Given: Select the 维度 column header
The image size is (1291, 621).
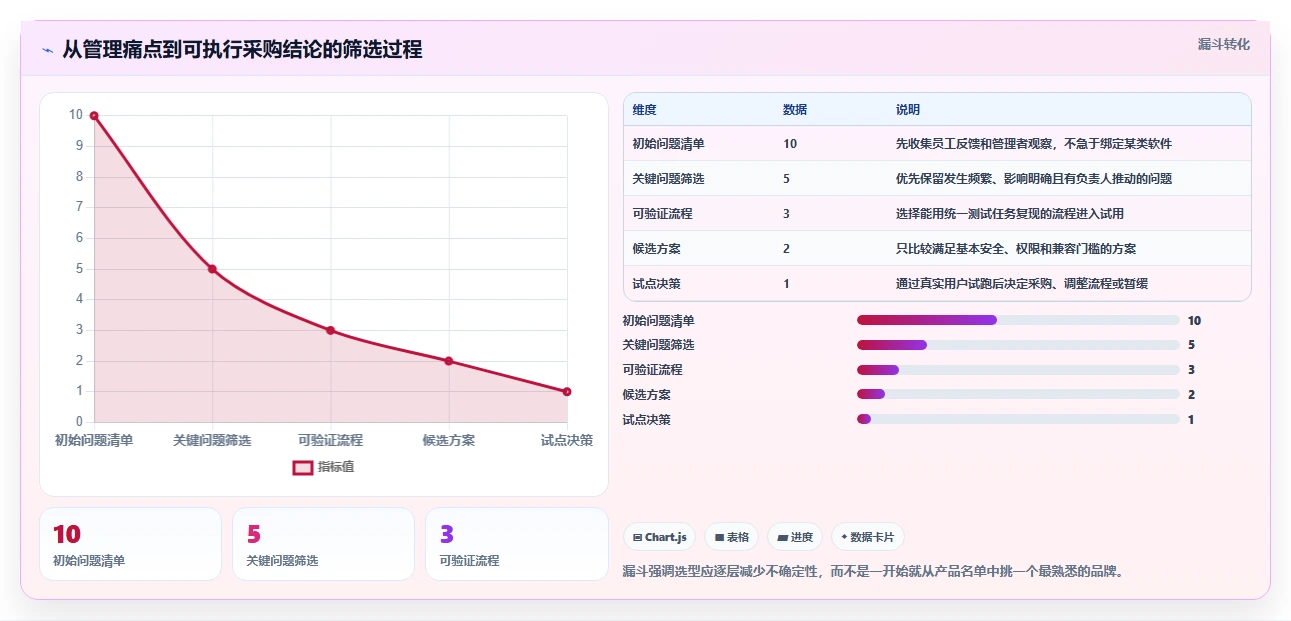Looking at the screenshot, I should click(x=645, y=110).
